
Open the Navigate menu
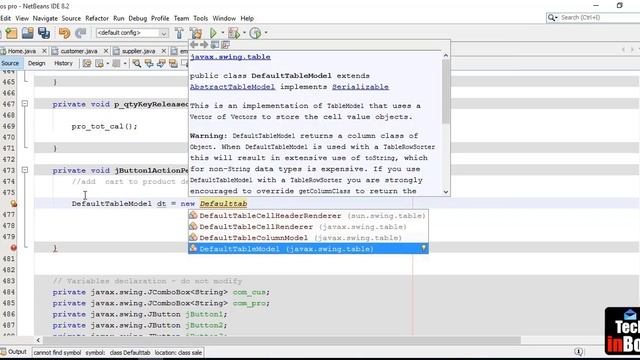[45, 18]
